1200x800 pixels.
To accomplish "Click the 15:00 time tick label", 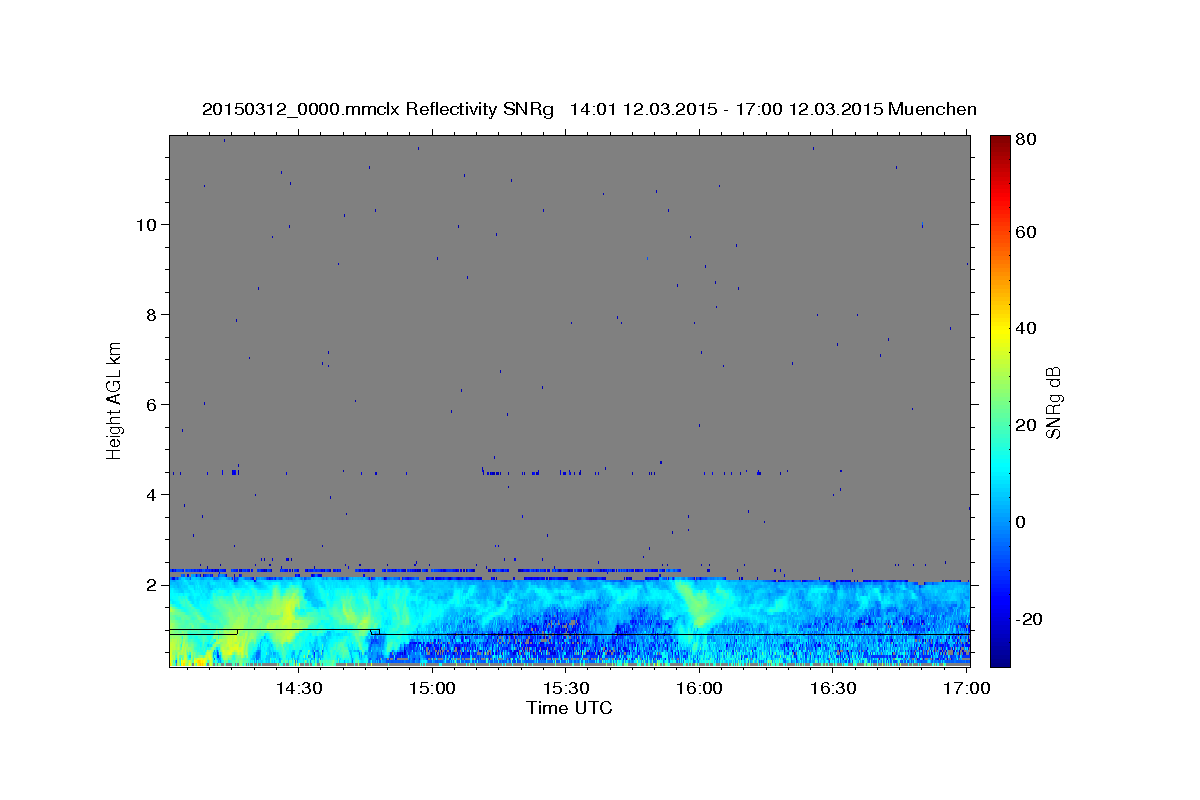I will click(x=432, y=688).
